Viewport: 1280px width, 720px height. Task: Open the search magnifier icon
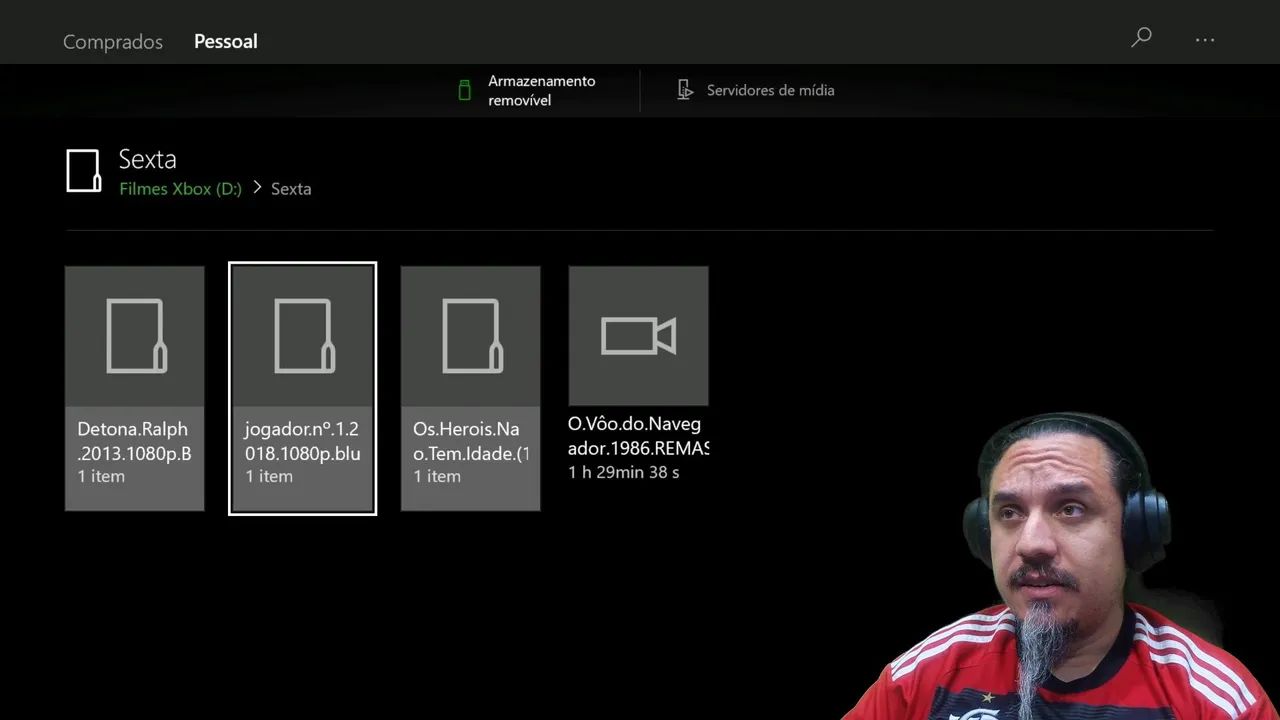(x=1141, y=38)
